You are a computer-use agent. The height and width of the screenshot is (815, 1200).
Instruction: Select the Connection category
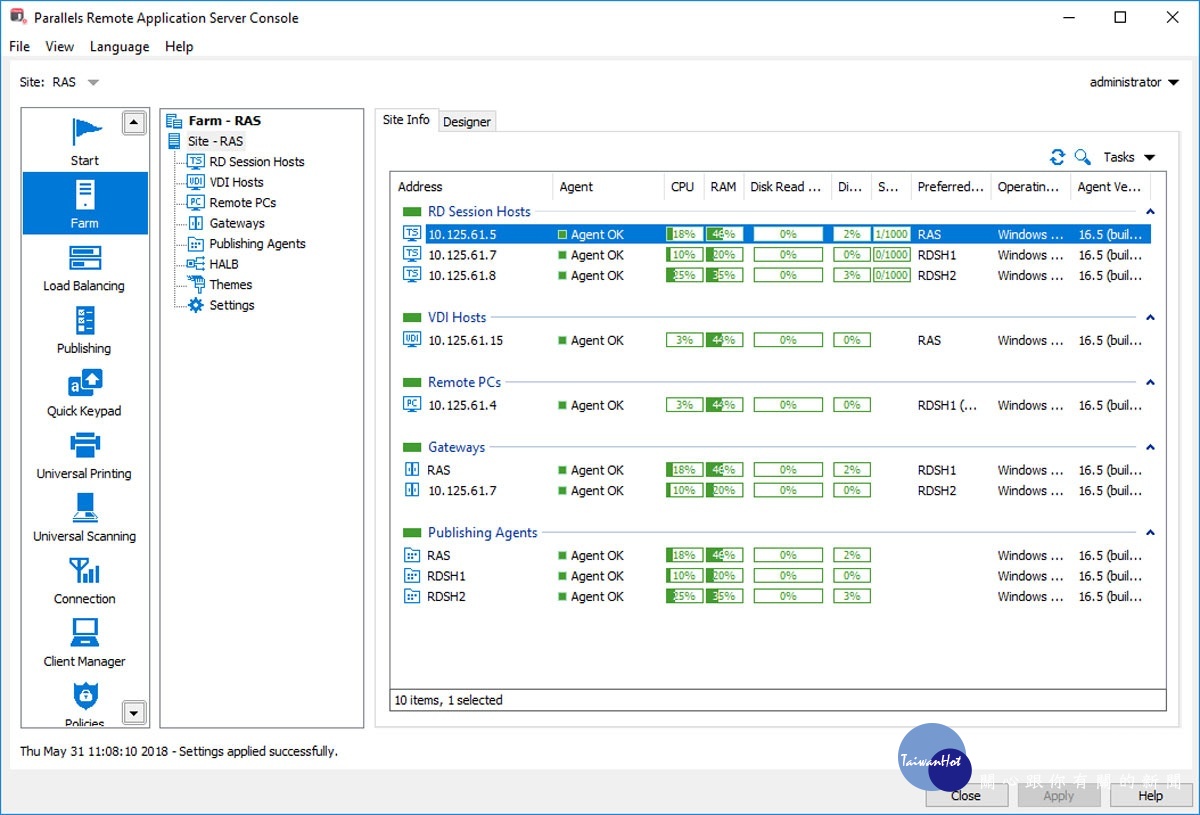point(85,581)
